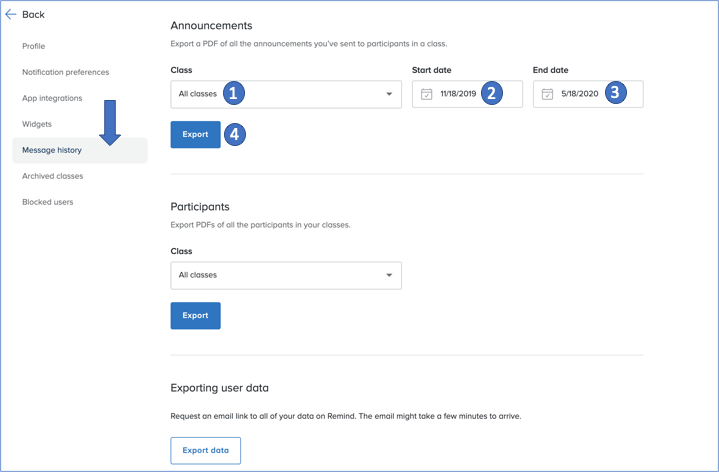Viewport: 719px width, 472px height.
Task: Click the Back arrow icon
Action: coord(11,15)
